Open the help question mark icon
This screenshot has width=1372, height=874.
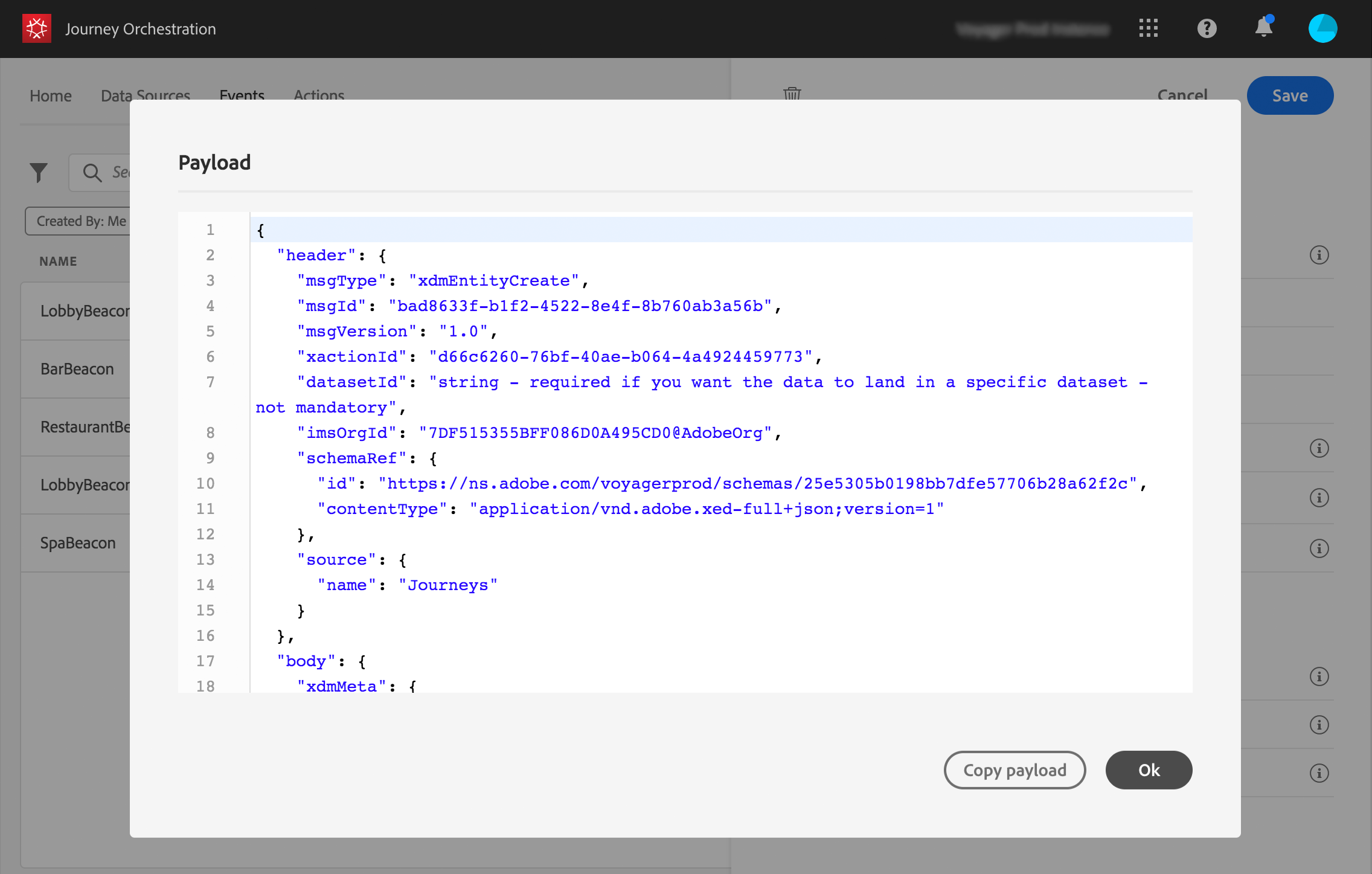coord(1207,28)
